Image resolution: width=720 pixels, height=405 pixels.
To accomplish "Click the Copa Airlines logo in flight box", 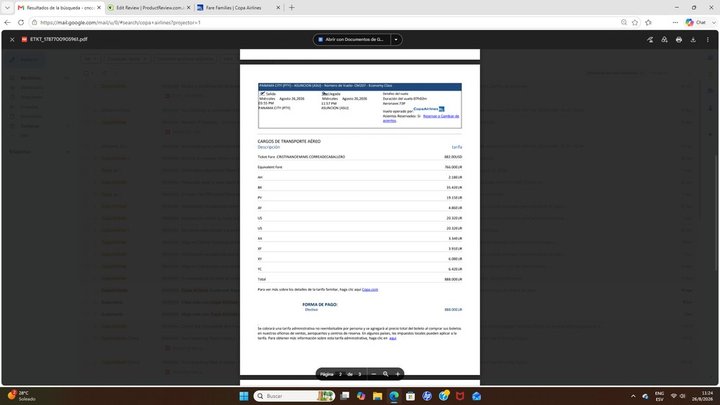I will pos(428,109).
